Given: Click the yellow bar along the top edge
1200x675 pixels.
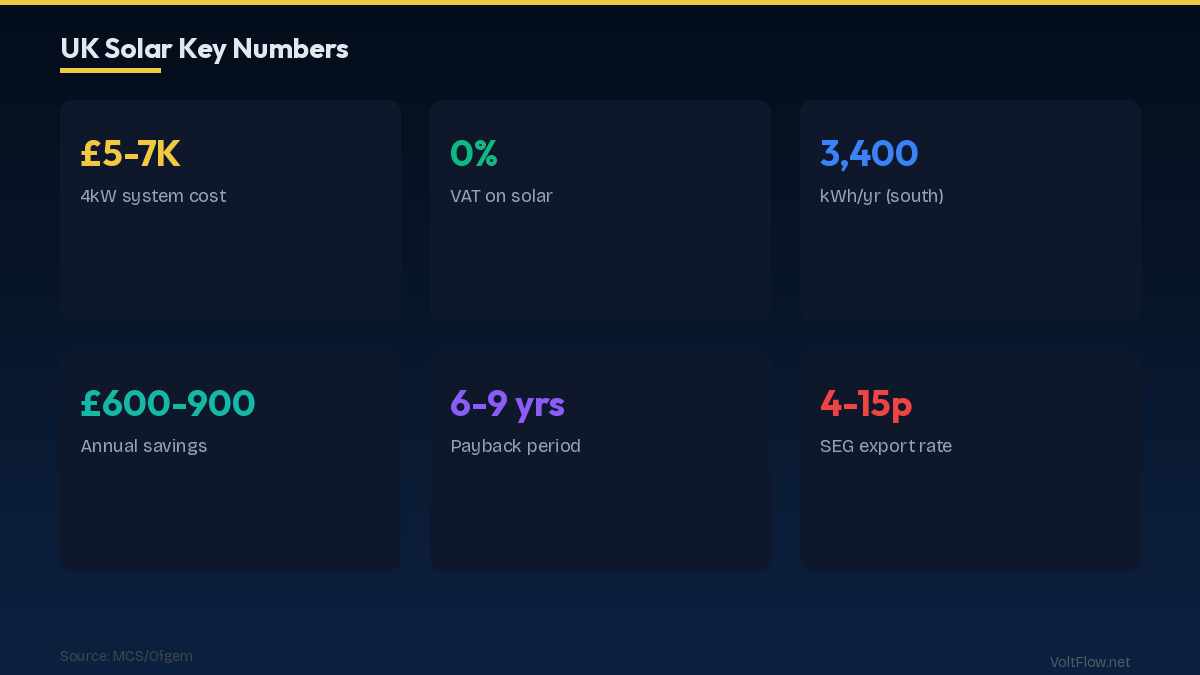Looking at the screenshot, I should [x=600, y=2].
